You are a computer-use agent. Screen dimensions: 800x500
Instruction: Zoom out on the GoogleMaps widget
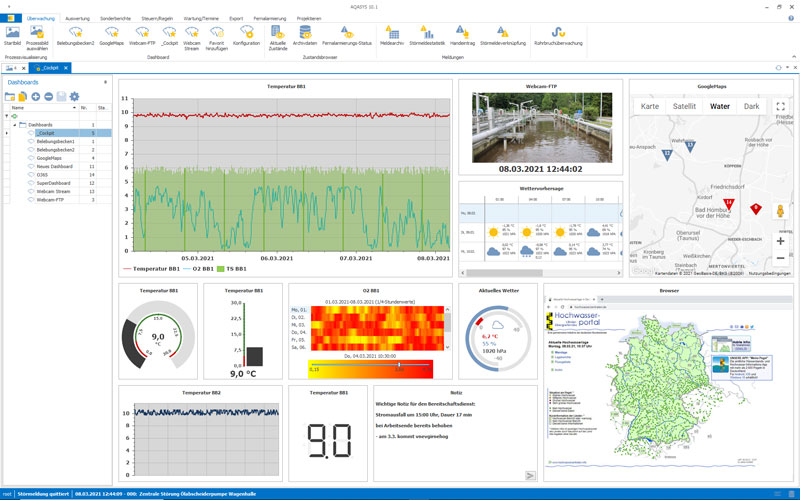coord(780,259)
